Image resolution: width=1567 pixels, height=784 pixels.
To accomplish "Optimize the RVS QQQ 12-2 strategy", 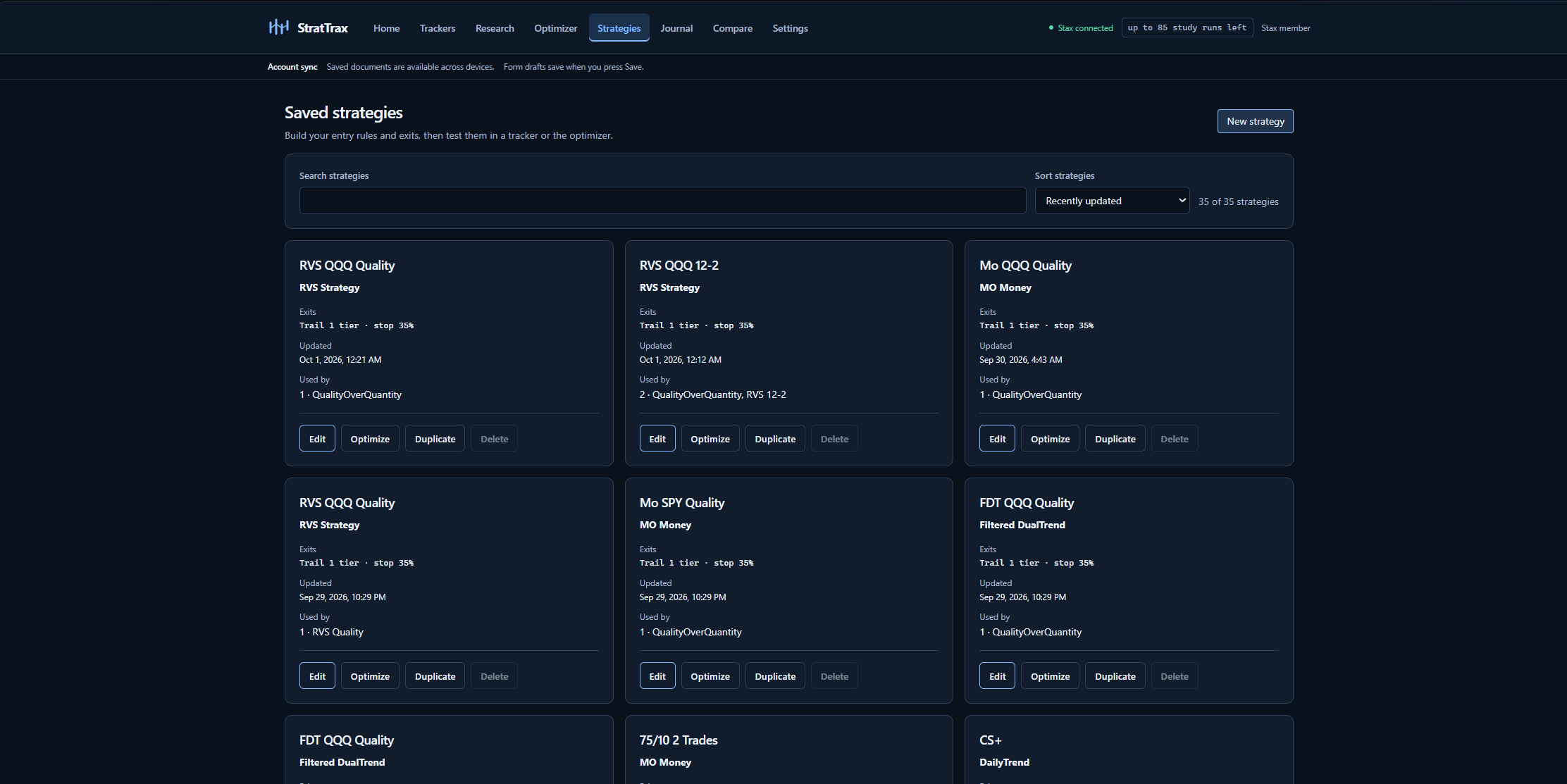I will tap(710, 439).
